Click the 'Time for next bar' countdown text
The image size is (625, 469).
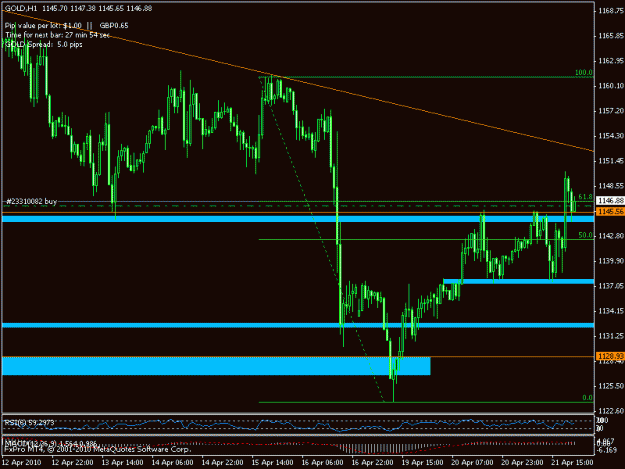[x=57, y=35]
